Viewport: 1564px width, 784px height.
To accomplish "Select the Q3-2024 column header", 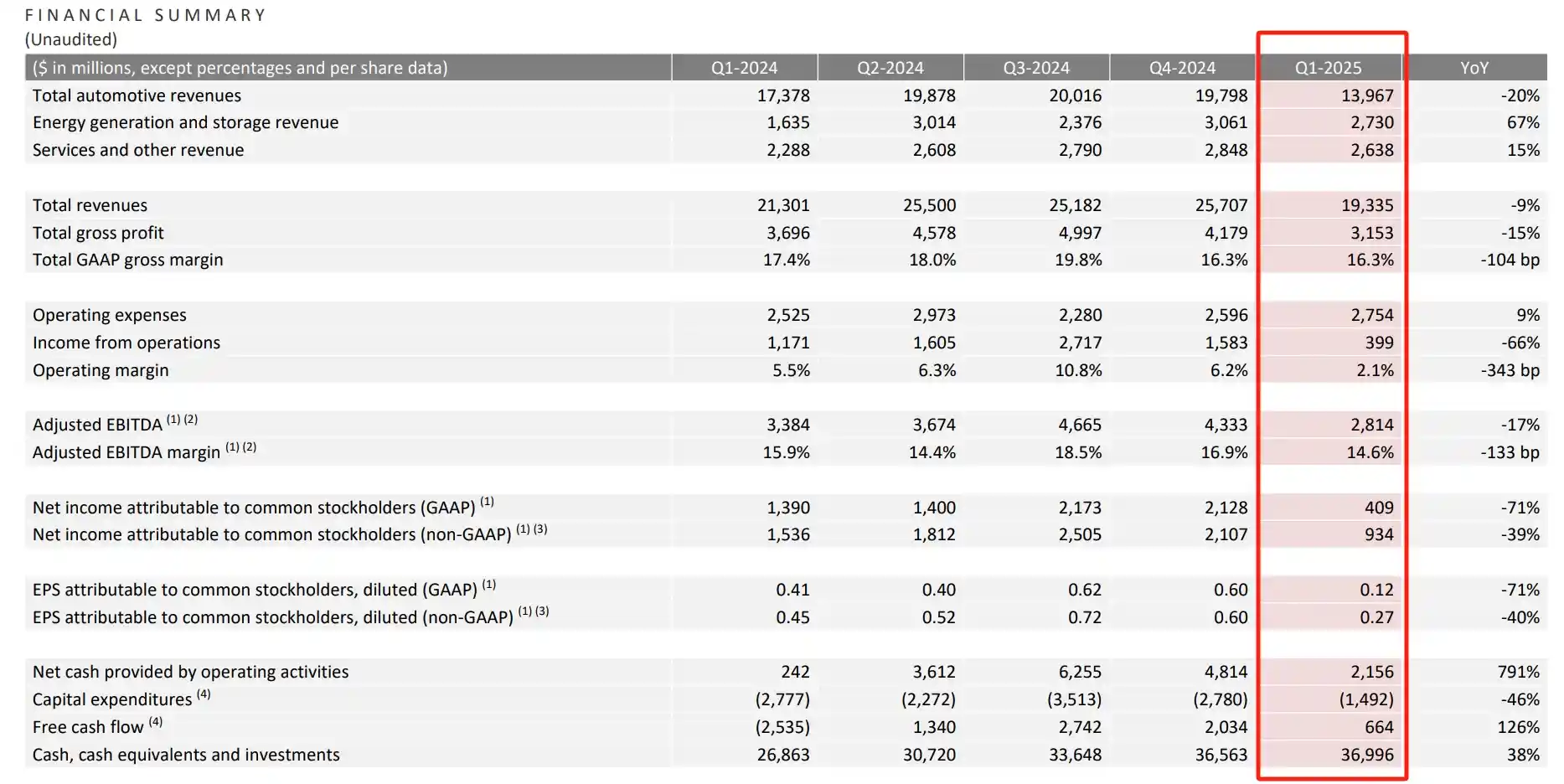I will point(1036,68).
